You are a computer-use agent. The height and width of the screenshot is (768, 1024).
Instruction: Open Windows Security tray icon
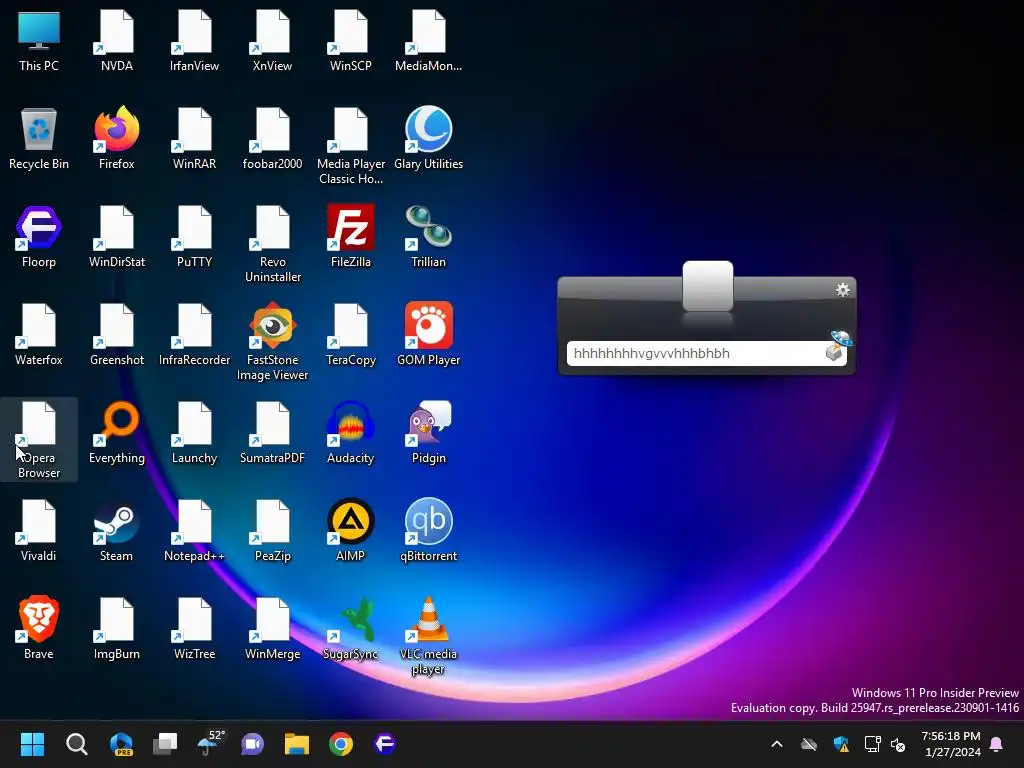(841, 744)
